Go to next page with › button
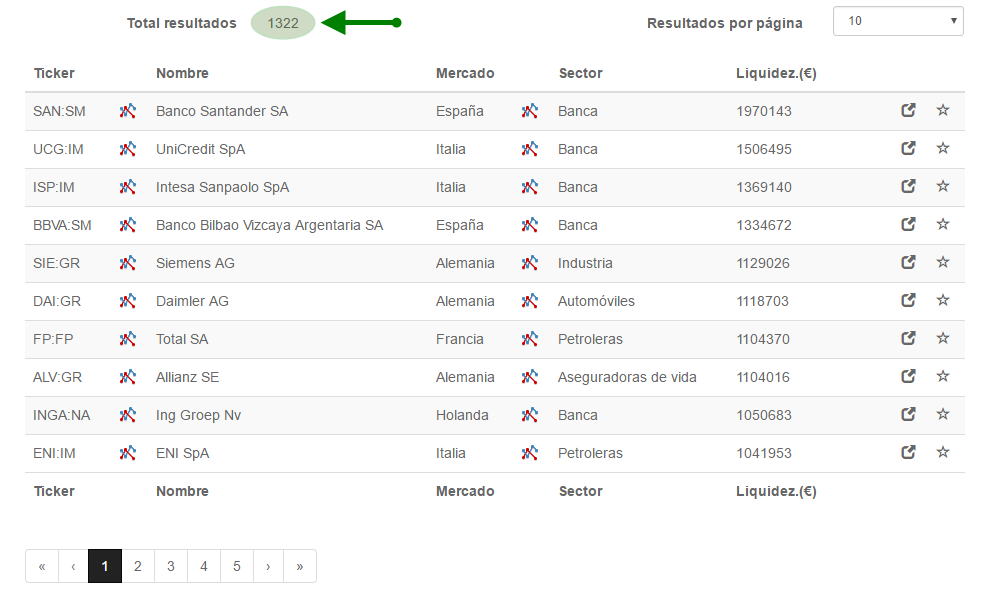The width and height of the screenshot is (986, 590). 268,566
